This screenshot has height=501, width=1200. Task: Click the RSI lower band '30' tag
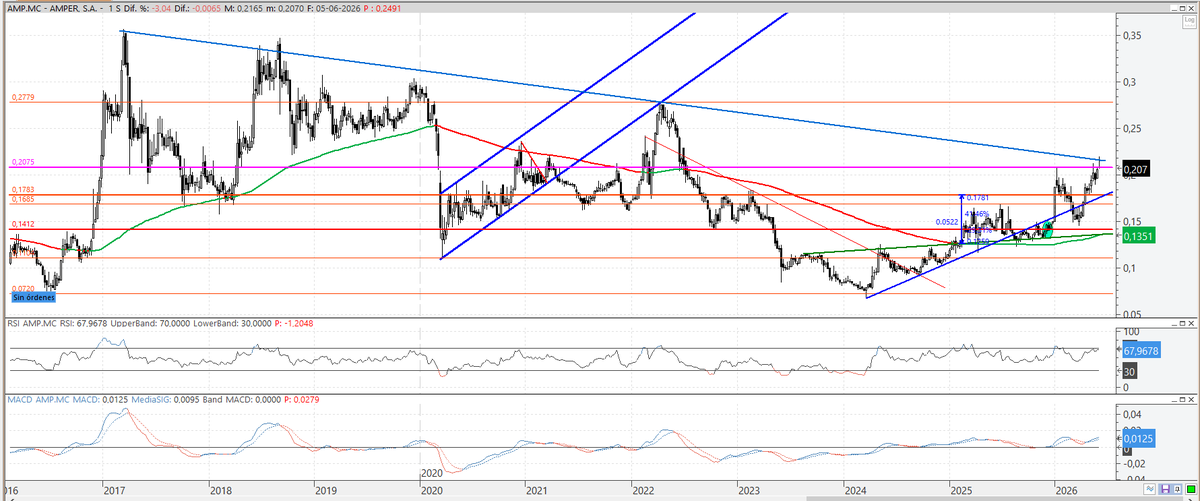pos(1132,370)
